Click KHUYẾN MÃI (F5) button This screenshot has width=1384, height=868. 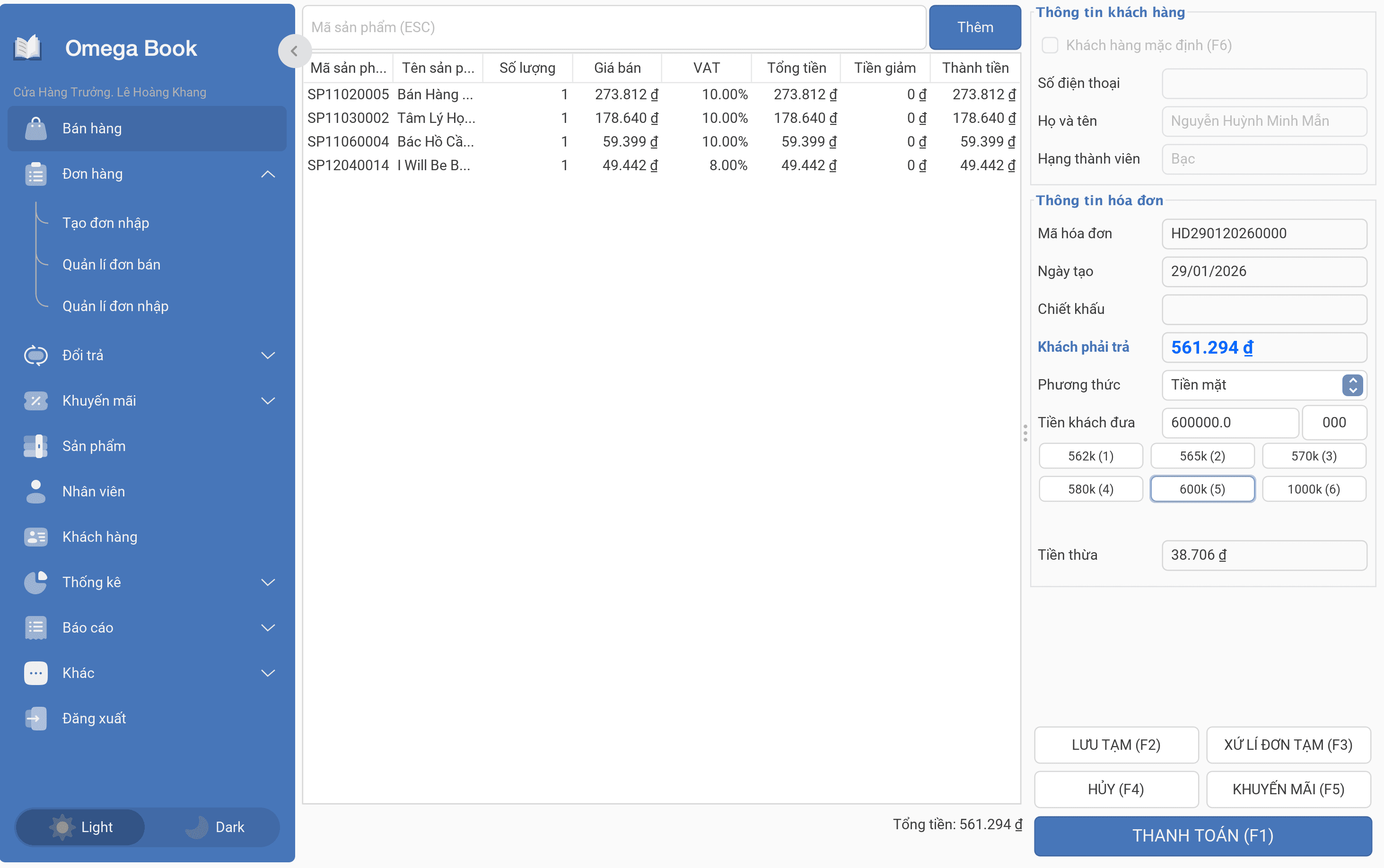point(1288,790)
